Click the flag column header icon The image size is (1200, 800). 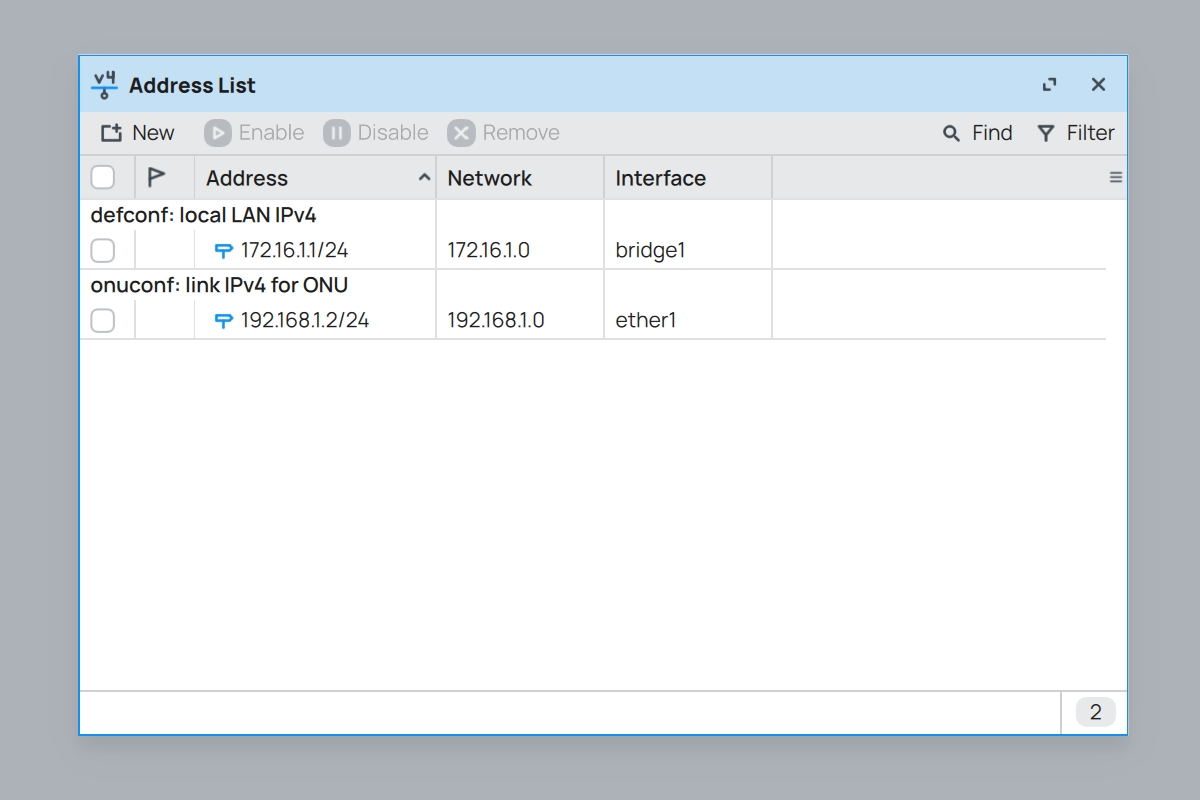click(x=156, y=178)
